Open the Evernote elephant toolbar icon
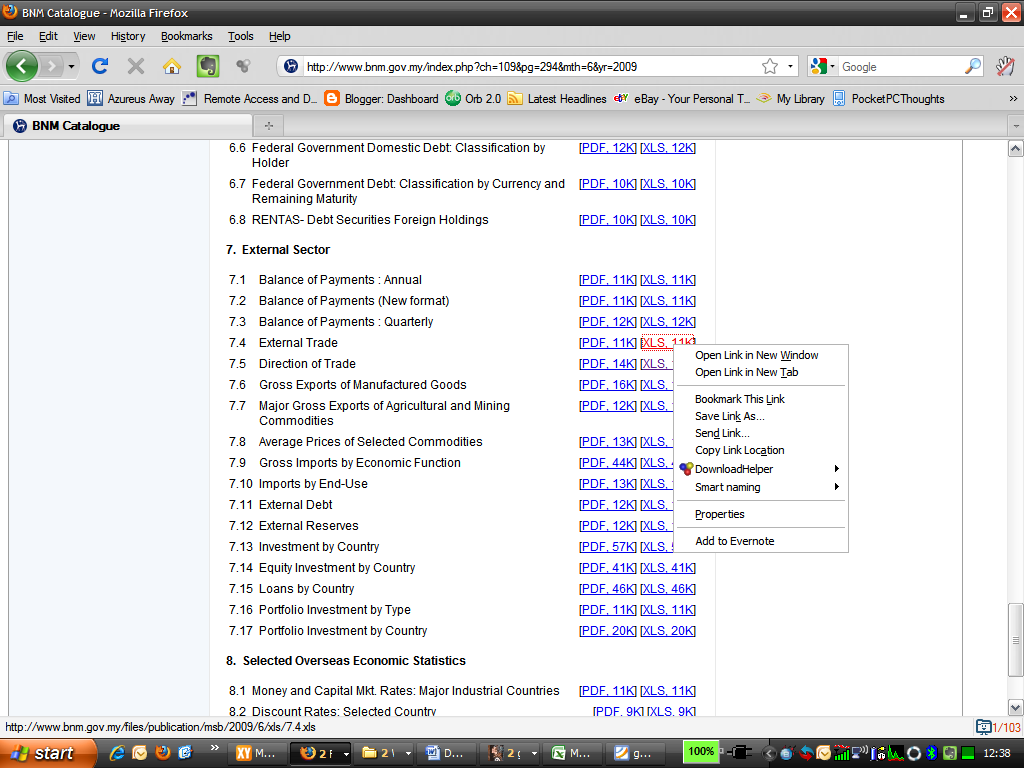 [208, 66]
